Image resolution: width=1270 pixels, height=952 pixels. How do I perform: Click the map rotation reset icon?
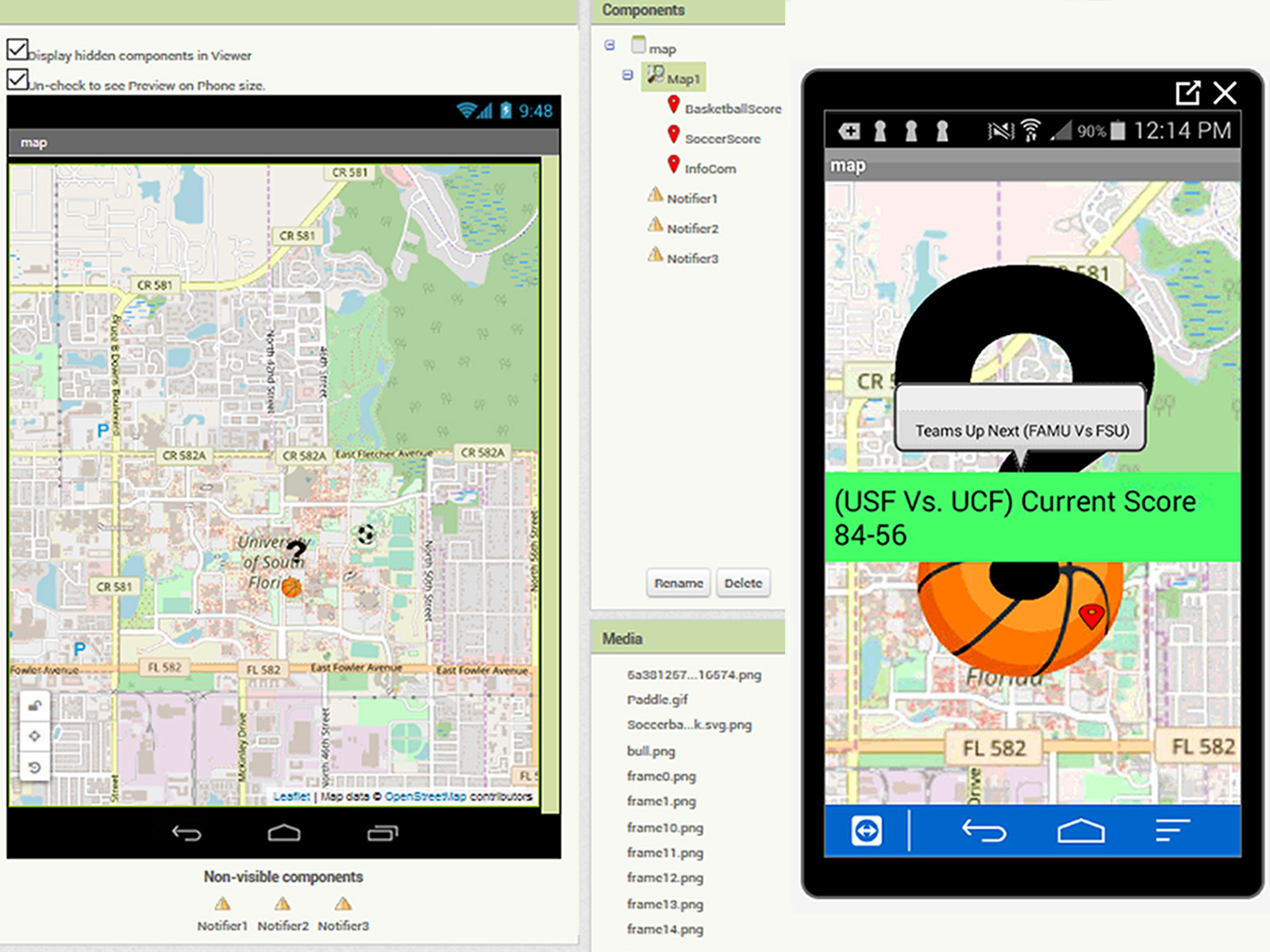tap(35, 767)
